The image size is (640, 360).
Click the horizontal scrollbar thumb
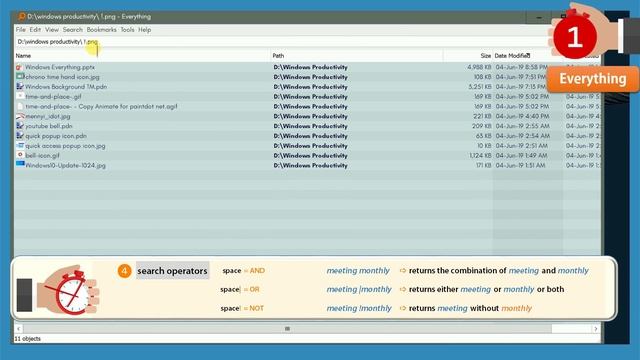click(287, 329)
